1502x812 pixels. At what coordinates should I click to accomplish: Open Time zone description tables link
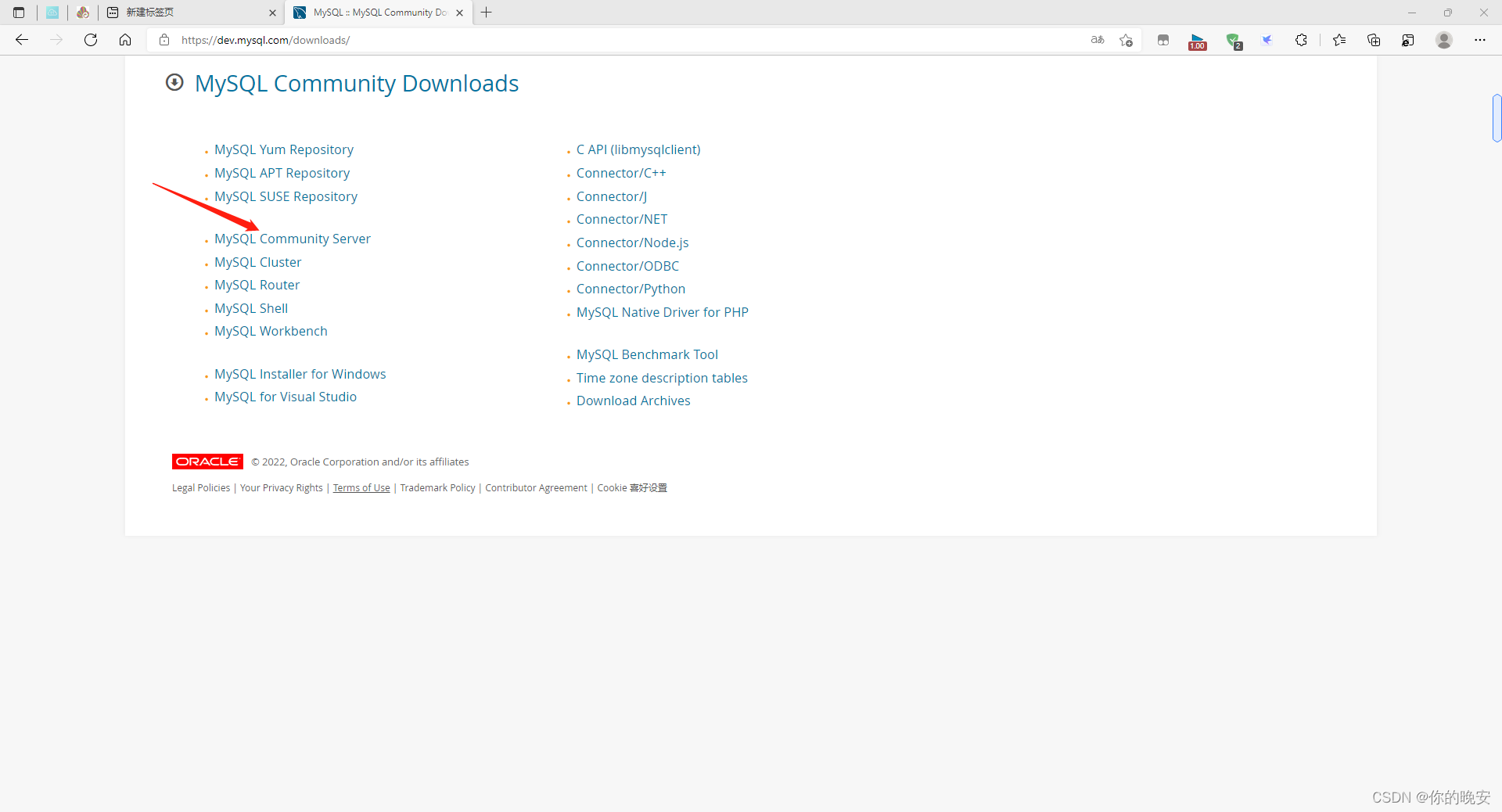point(662,378)
